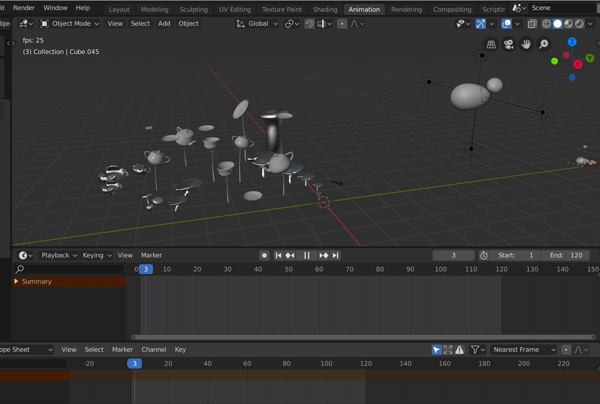Open Global transform orientation dropdown
Screen dimensions: 600x404
(257, 24)
